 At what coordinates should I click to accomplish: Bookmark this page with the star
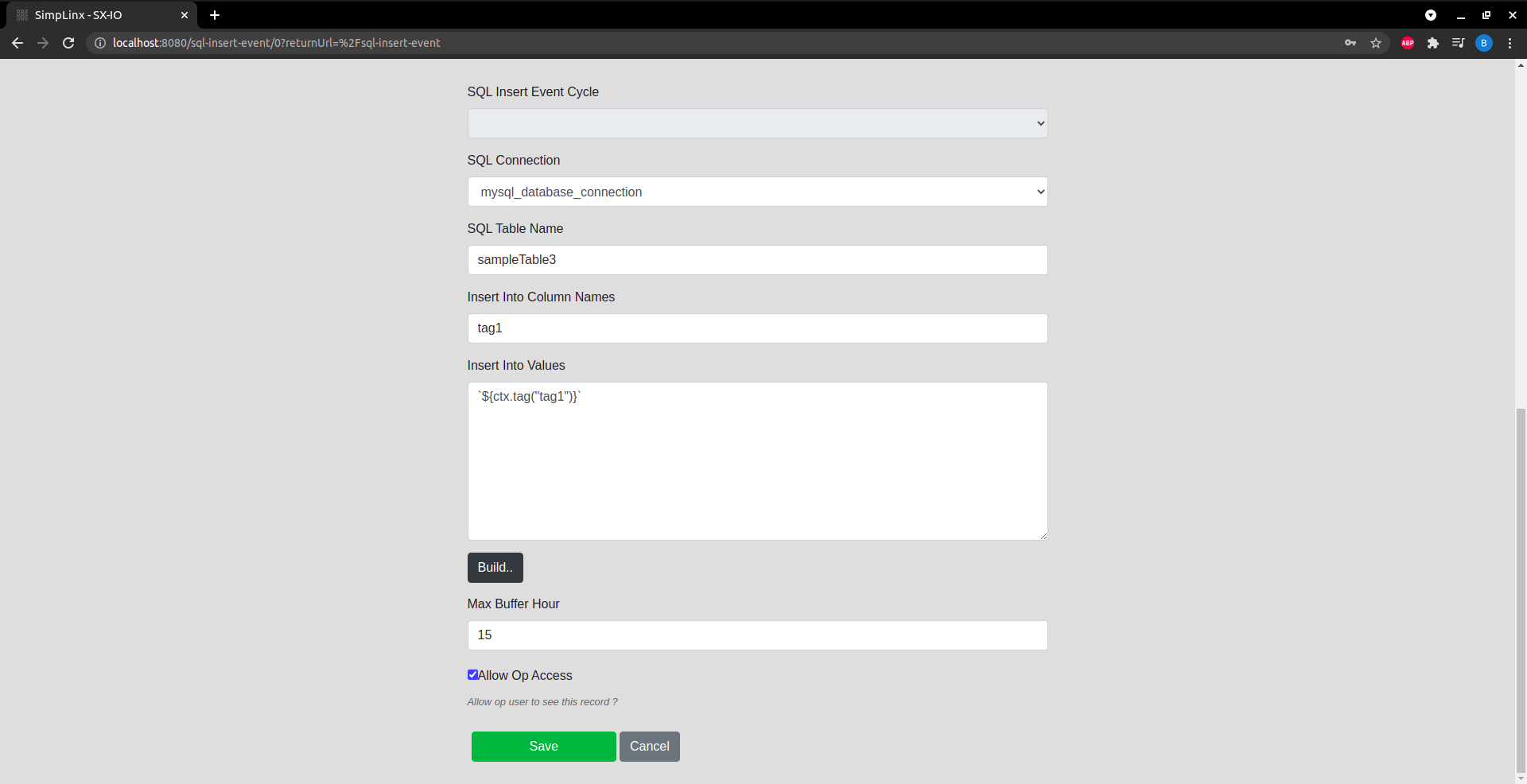1376,43
